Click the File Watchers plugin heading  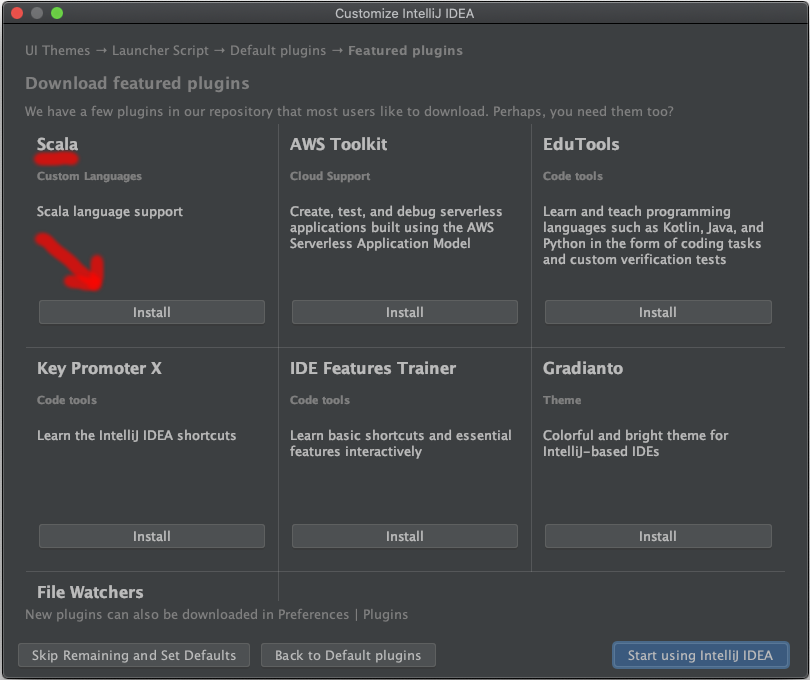[x=90, y=592]
